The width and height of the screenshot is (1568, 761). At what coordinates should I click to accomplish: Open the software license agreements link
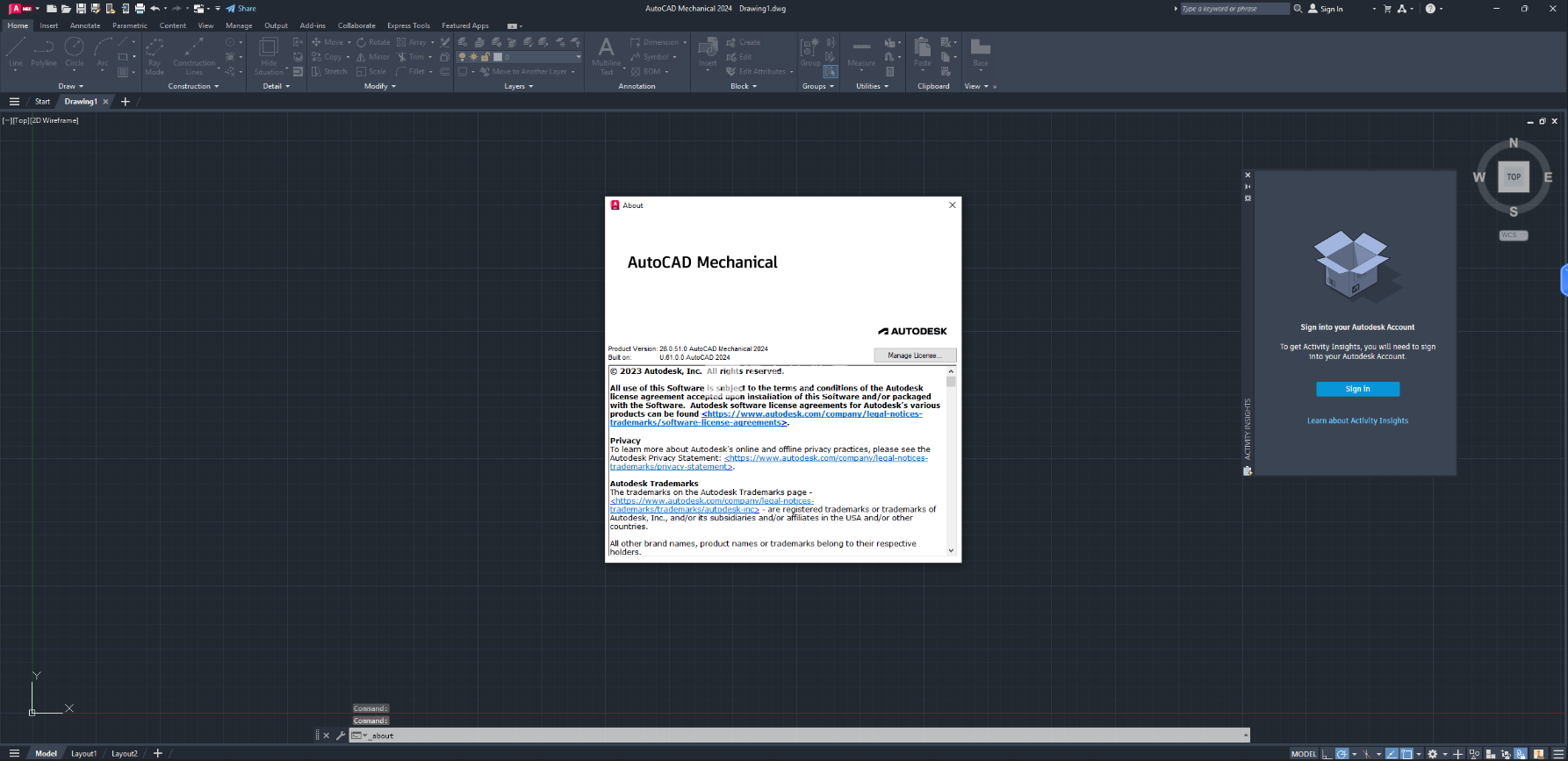[x=766, y=418]
